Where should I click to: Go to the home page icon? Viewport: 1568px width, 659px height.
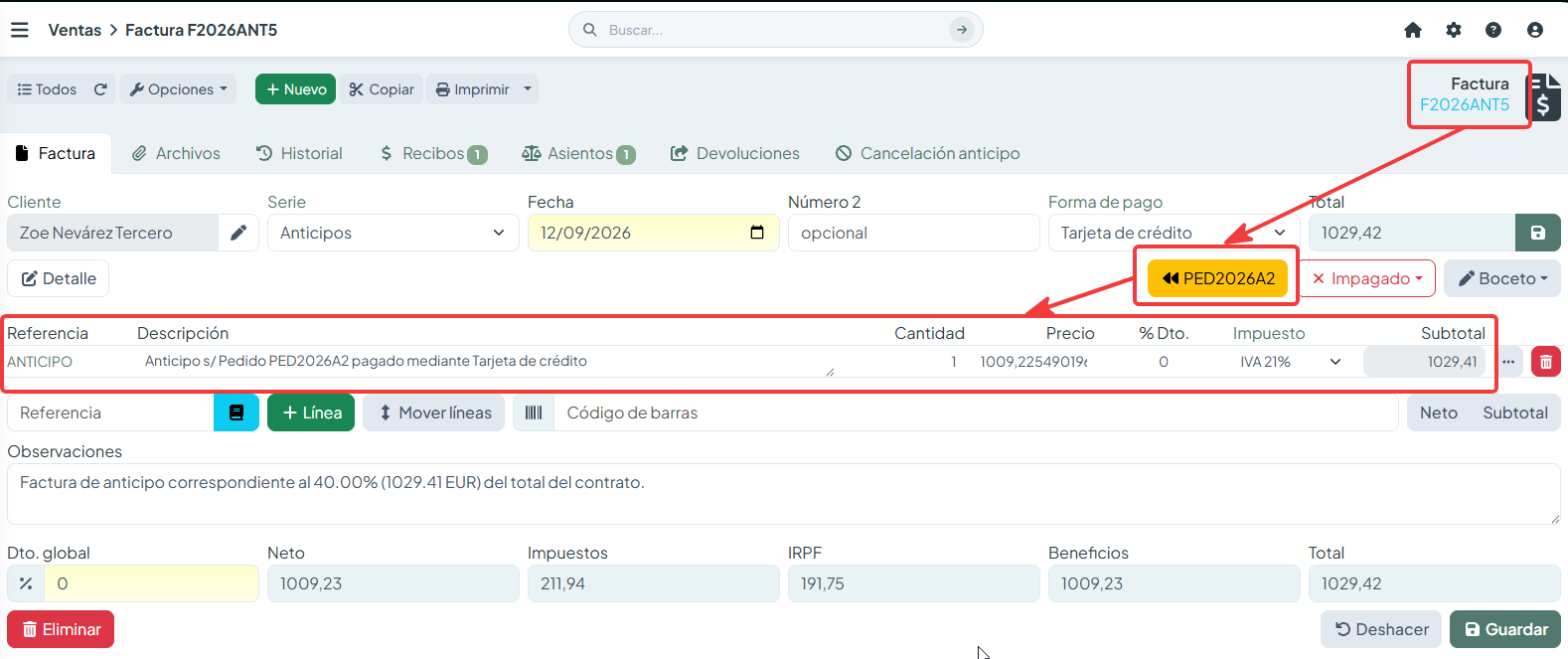pos(1413,30)
